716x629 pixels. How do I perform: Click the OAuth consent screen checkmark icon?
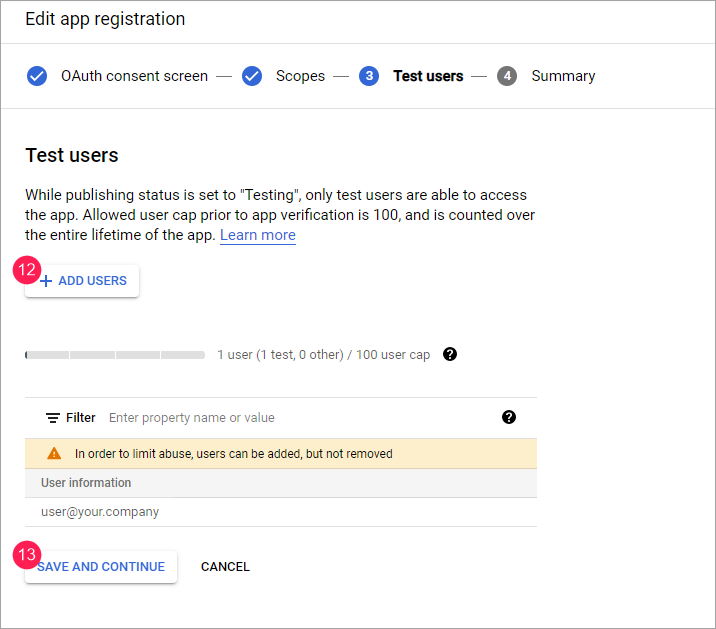pyautogui.click(x=37, y=76)
